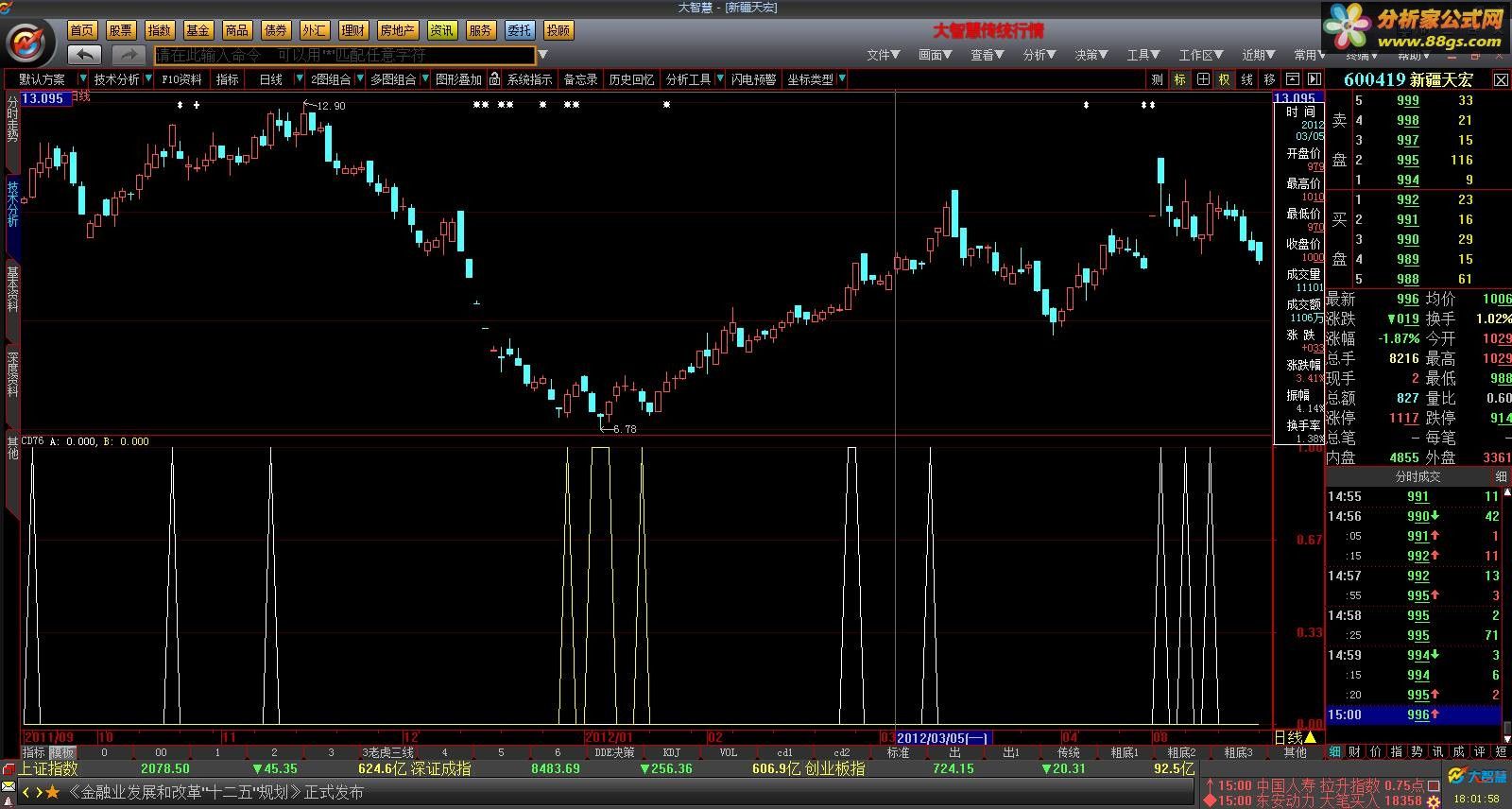Image resolution: width=1512 pixels, height=809 pixels.
Task: Select the DDE决策 indicator tab
Action: pos(614,752)
